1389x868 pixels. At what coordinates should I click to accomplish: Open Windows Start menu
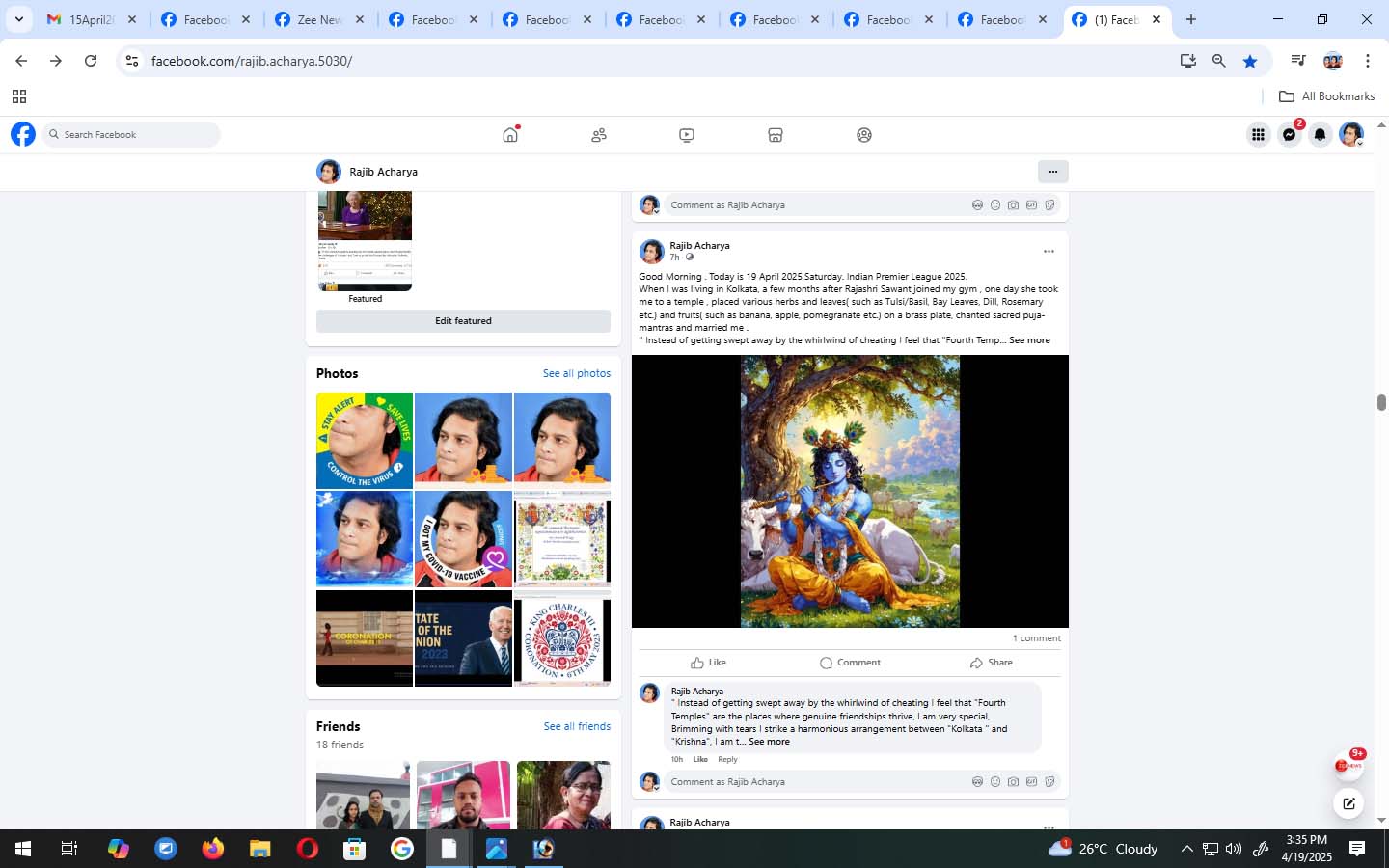tap(23, 849)
